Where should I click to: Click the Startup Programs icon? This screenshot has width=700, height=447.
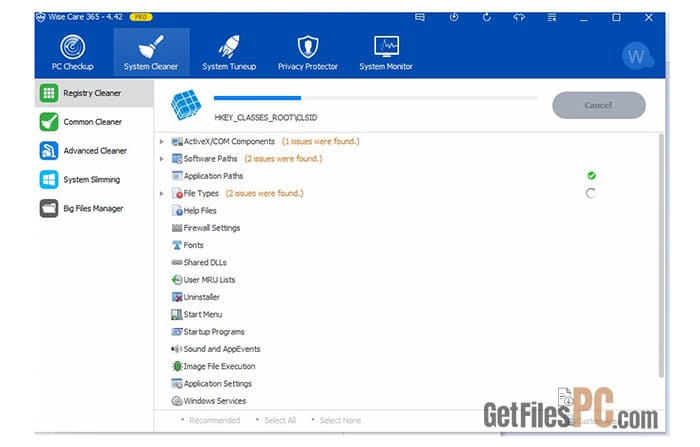[x=177, y=332]
